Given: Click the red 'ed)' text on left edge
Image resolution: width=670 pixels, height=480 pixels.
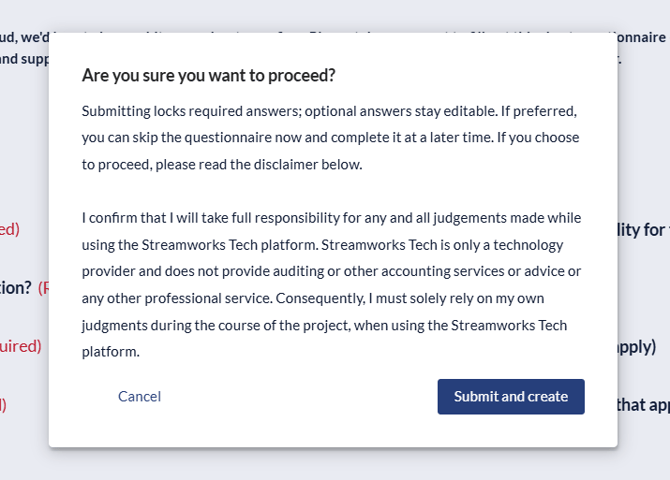Looking at the screenshot, I should point(10,229).
